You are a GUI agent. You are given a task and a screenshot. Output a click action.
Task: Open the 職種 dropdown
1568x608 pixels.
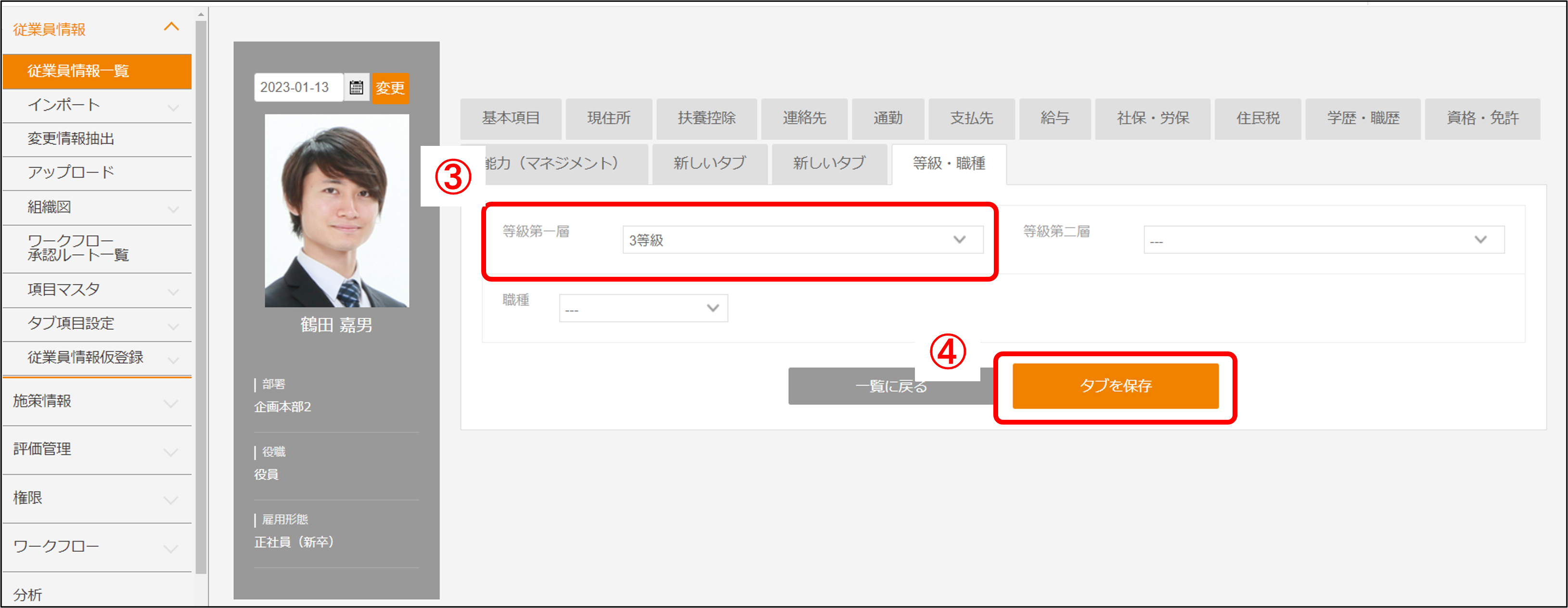click(643, 308)
